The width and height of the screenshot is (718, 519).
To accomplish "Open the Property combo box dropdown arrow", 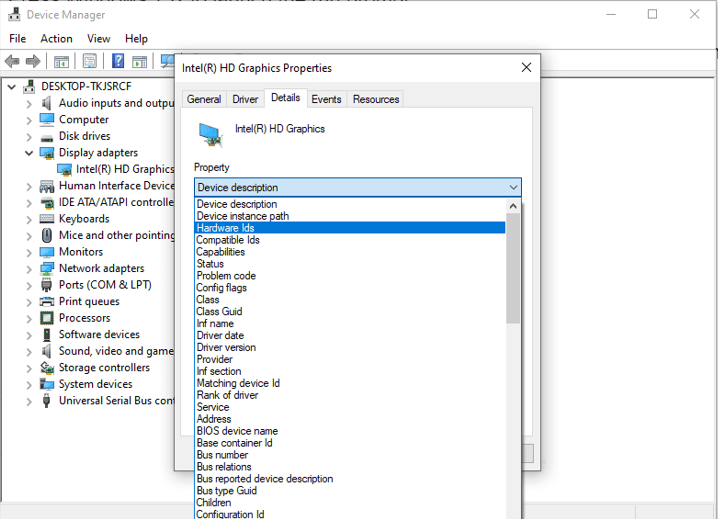I will 513,187.
